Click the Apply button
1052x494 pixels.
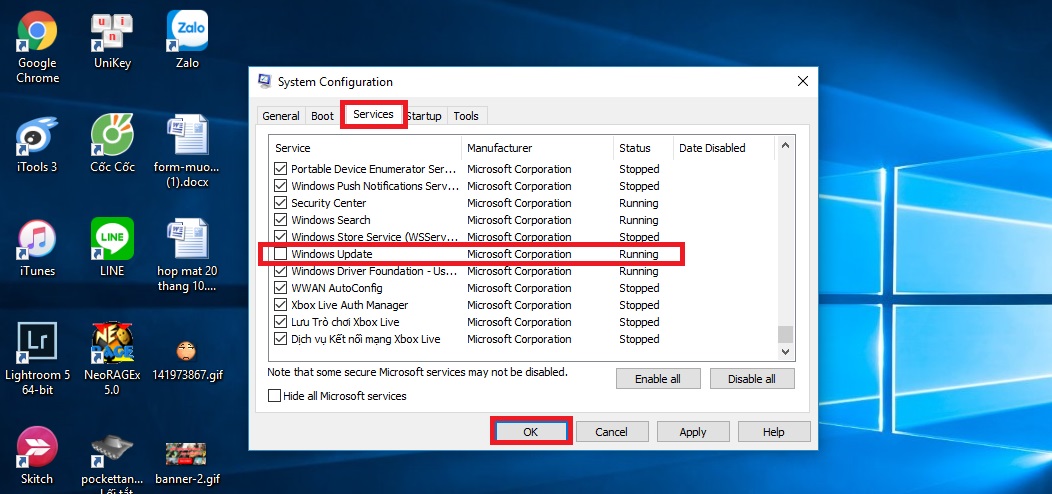coord(693,432)
